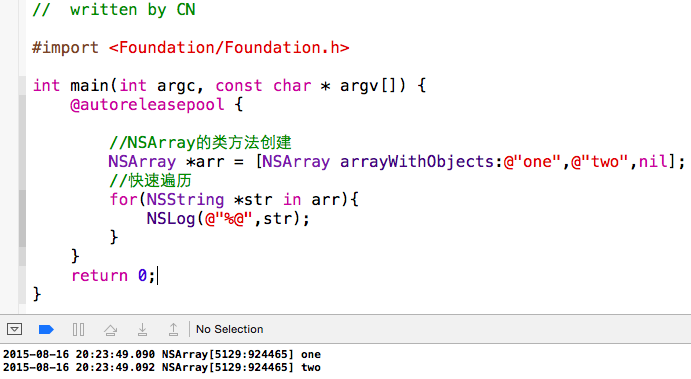This screenshot has height=379, width=691.
Task: Click the @"two" string literal
Action: [599, 162]
